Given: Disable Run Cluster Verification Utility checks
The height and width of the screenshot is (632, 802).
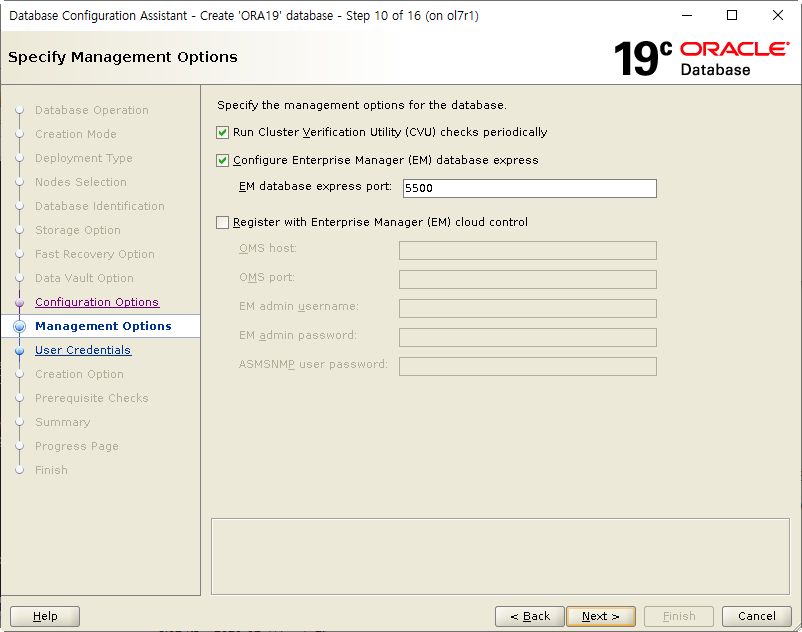Looking at the screenshot, I should click(x=222, y=131).
